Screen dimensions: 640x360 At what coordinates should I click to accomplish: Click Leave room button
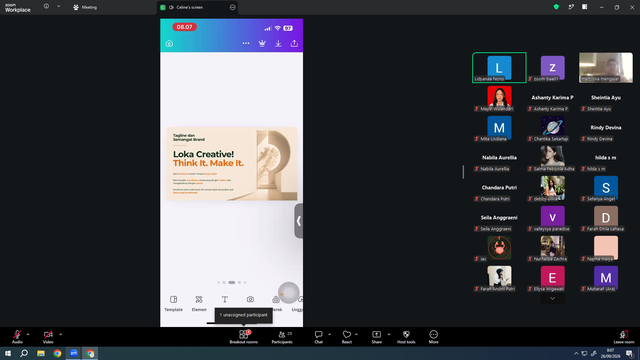(624, 337)
